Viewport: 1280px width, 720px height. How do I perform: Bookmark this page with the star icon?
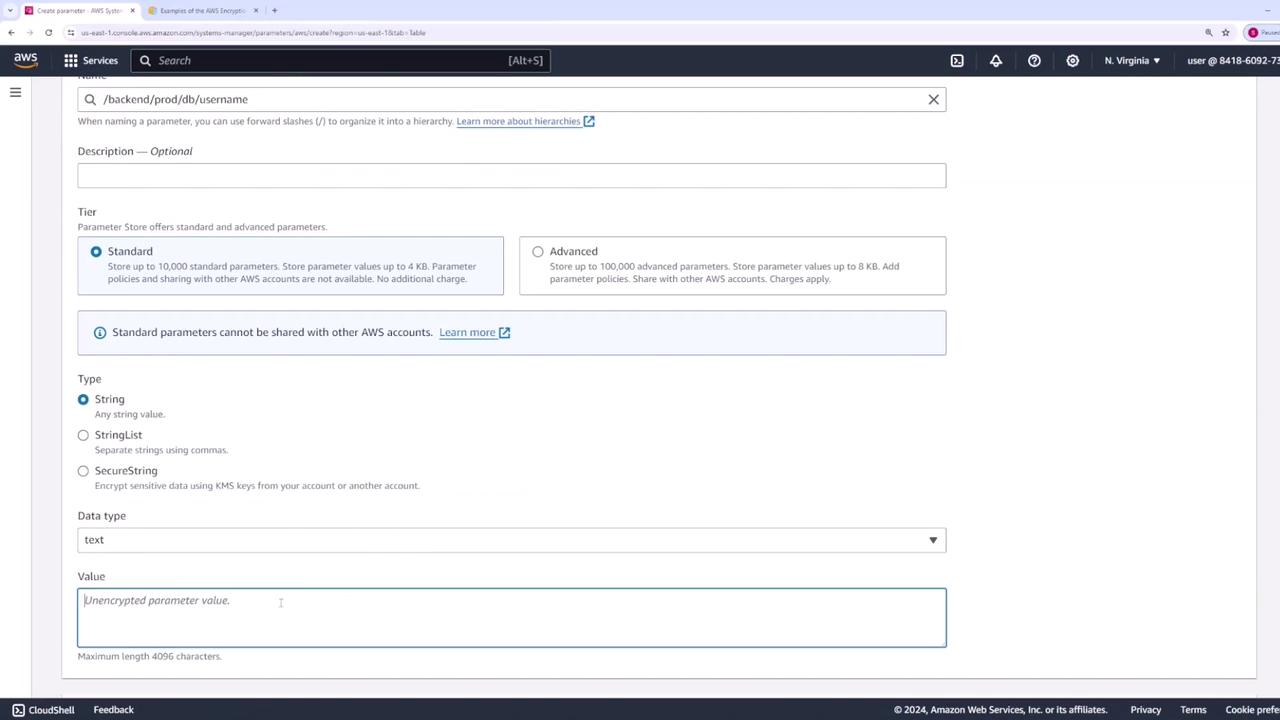pos(1225,32)
